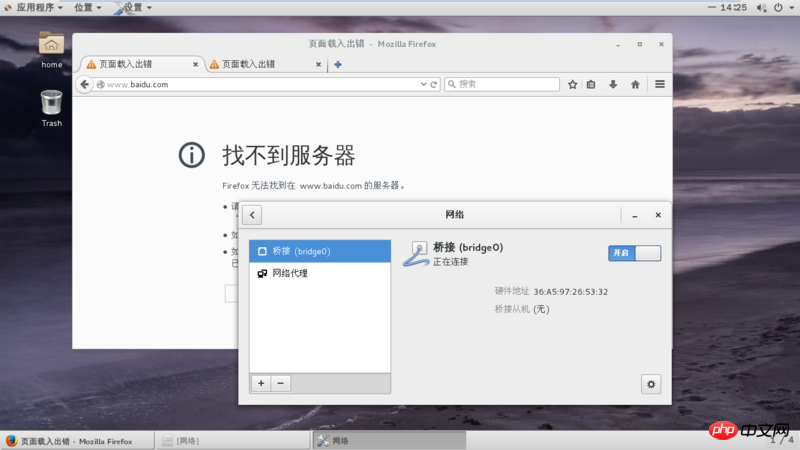The width and height of the screenshot is (800, 450).
Task: Click the 搜索 search box
Action: (502, 84)
